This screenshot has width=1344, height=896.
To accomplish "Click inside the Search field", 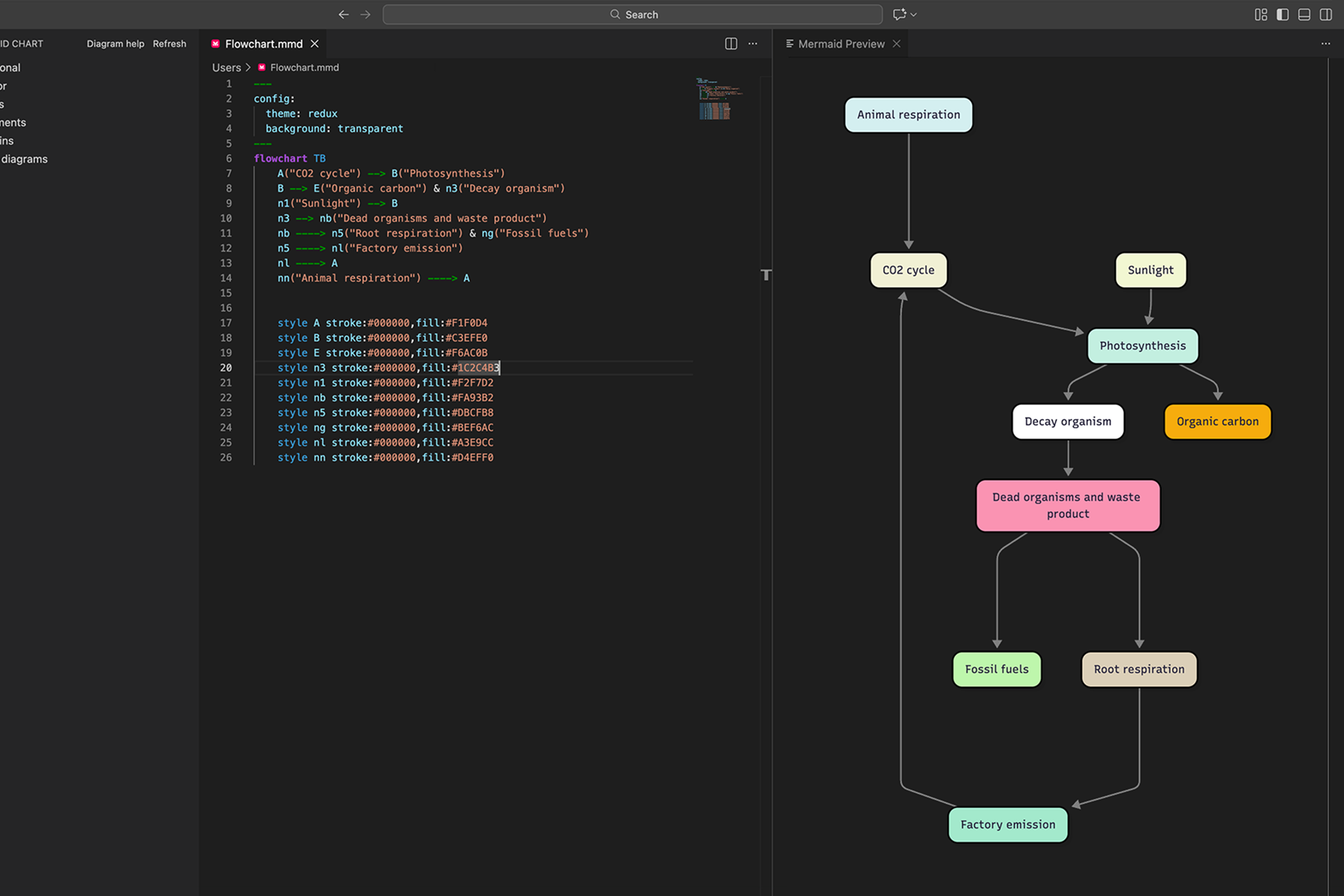I will tap(632, 14).
